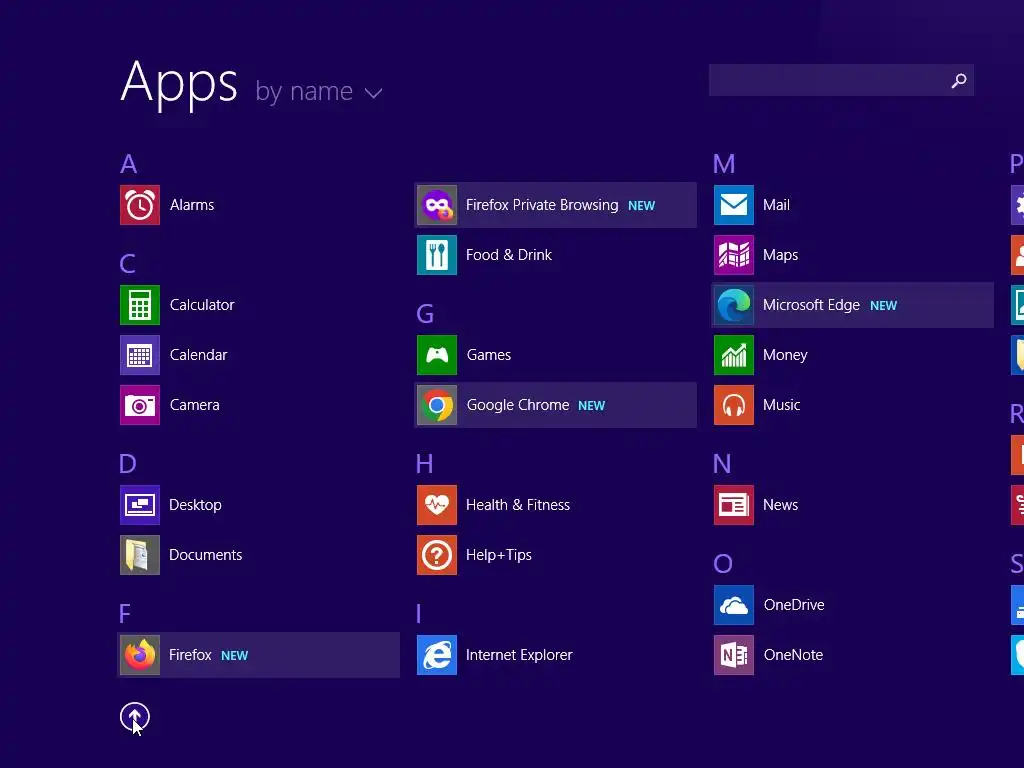Open the Health & Fitness heart icon
This screenshot has width=1024, height=768.
coord(437,505)
